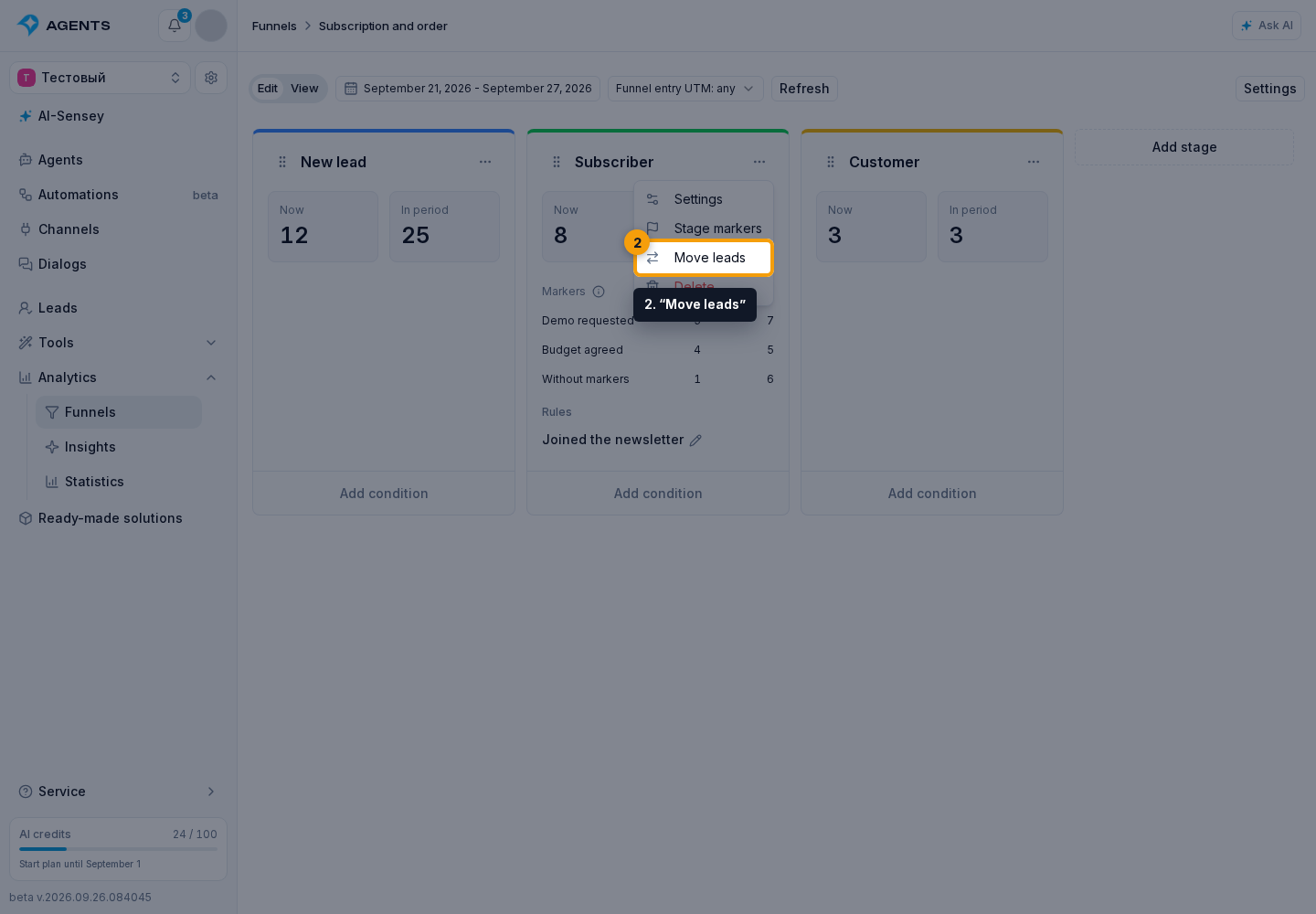Click the AGENTS logo
Screen dimensions: 1316x914
[64, 26]
